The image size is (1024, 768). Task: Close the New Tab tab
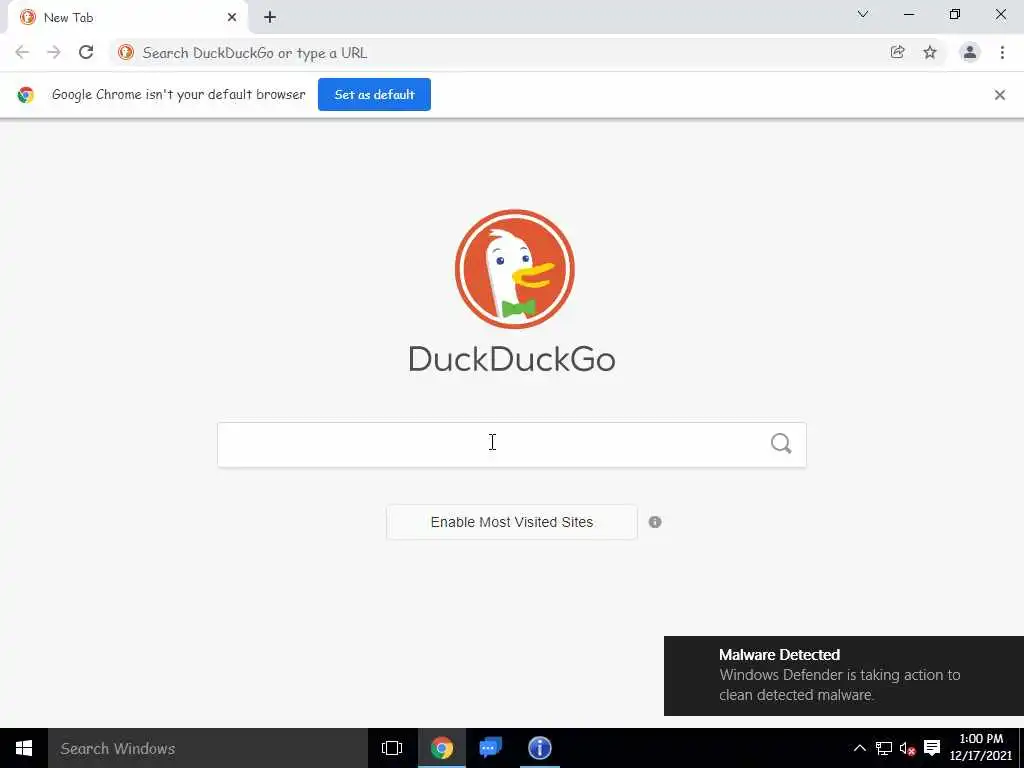(x=232, y=18)
